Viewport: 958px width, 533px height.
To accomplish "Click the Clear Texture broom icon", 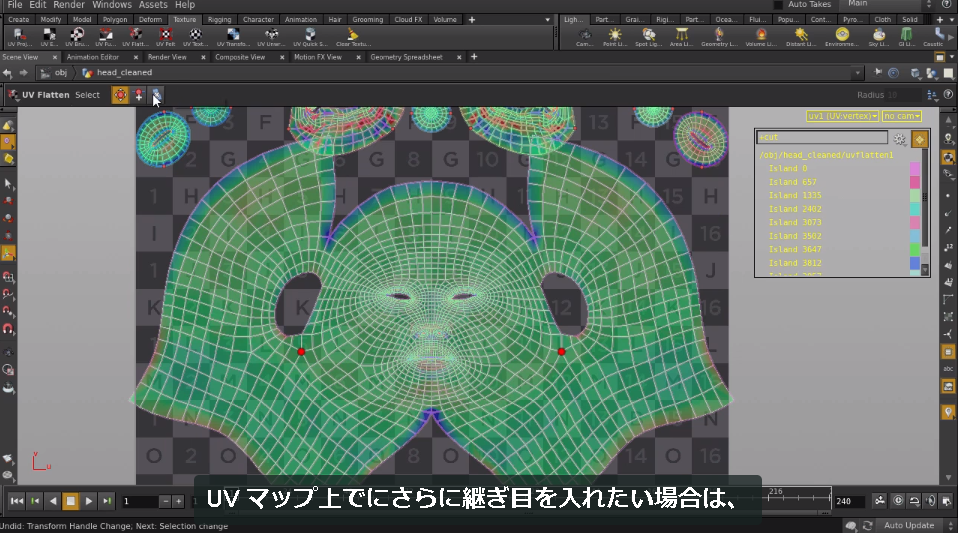I will [x=353, y=37].
